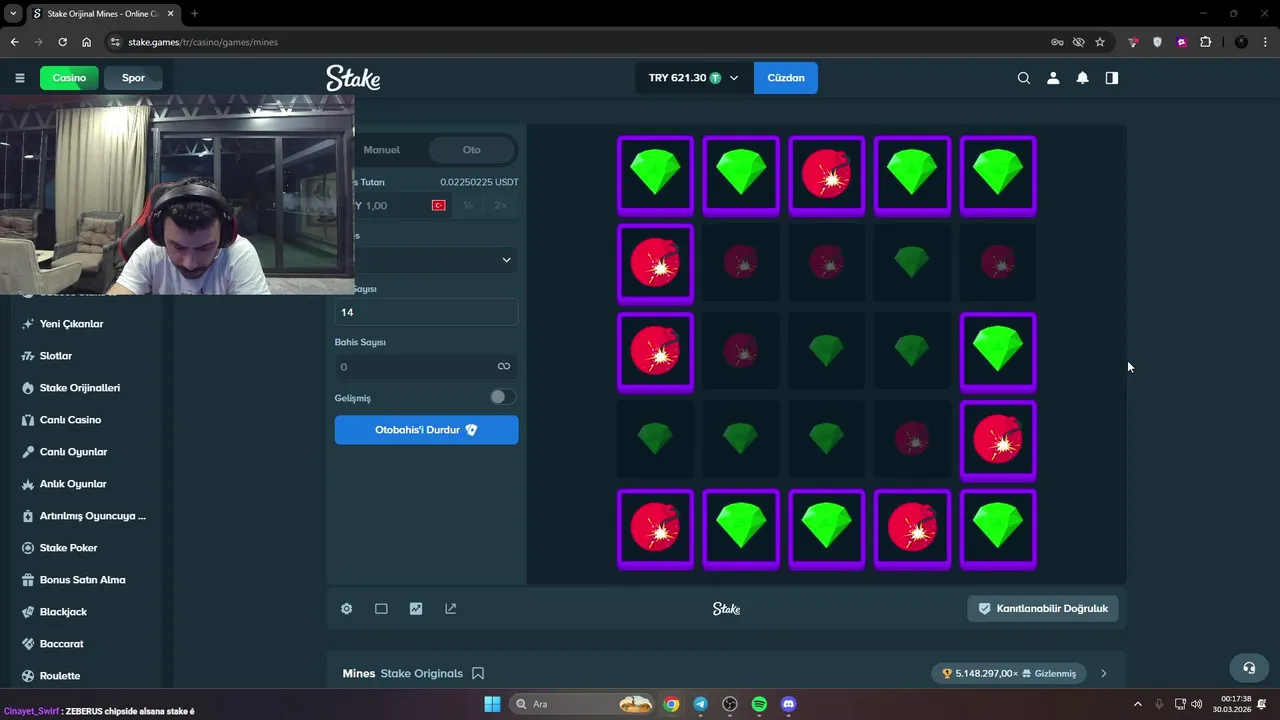Open live support headset icon
Viewport: 1280px width, 720px height.
click(1249, 667)
